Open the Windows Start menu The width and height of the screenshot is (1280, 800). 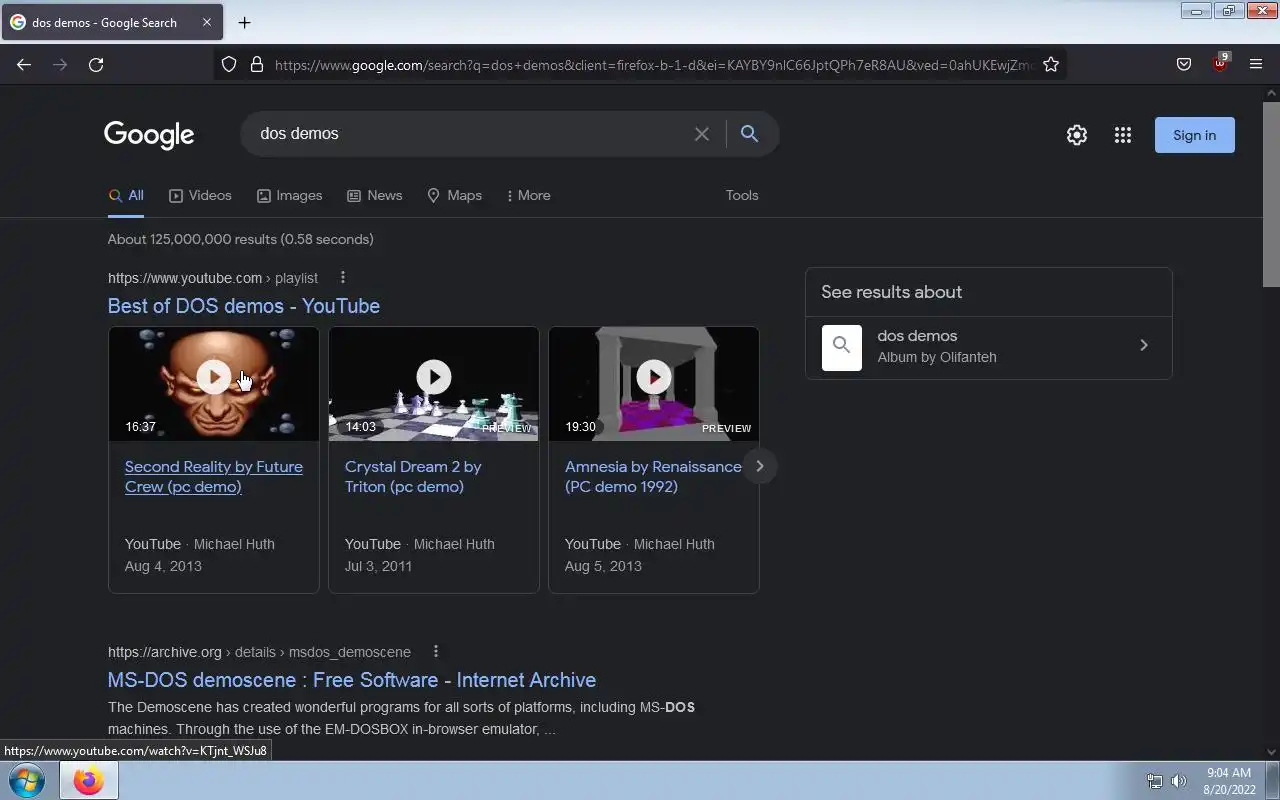tap(27, 781)
